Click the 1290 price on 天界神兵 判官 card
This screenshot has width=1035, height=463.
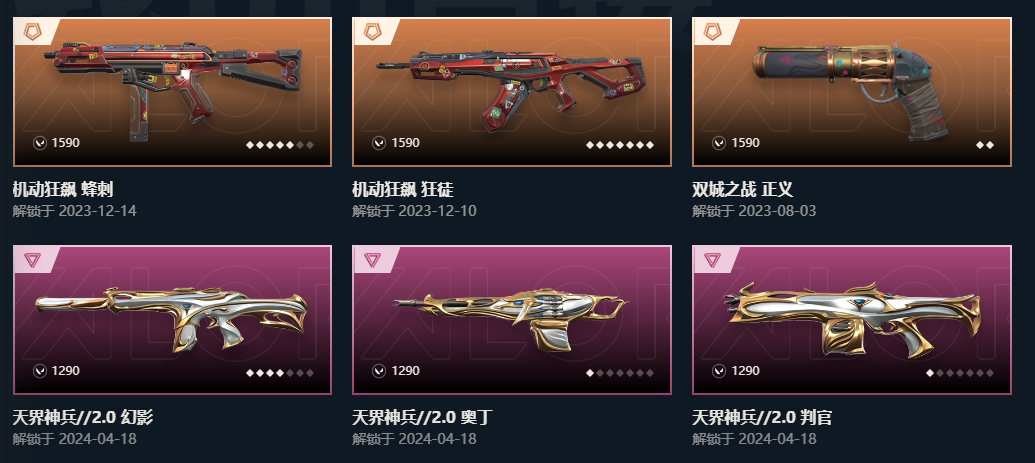point(745,371)
